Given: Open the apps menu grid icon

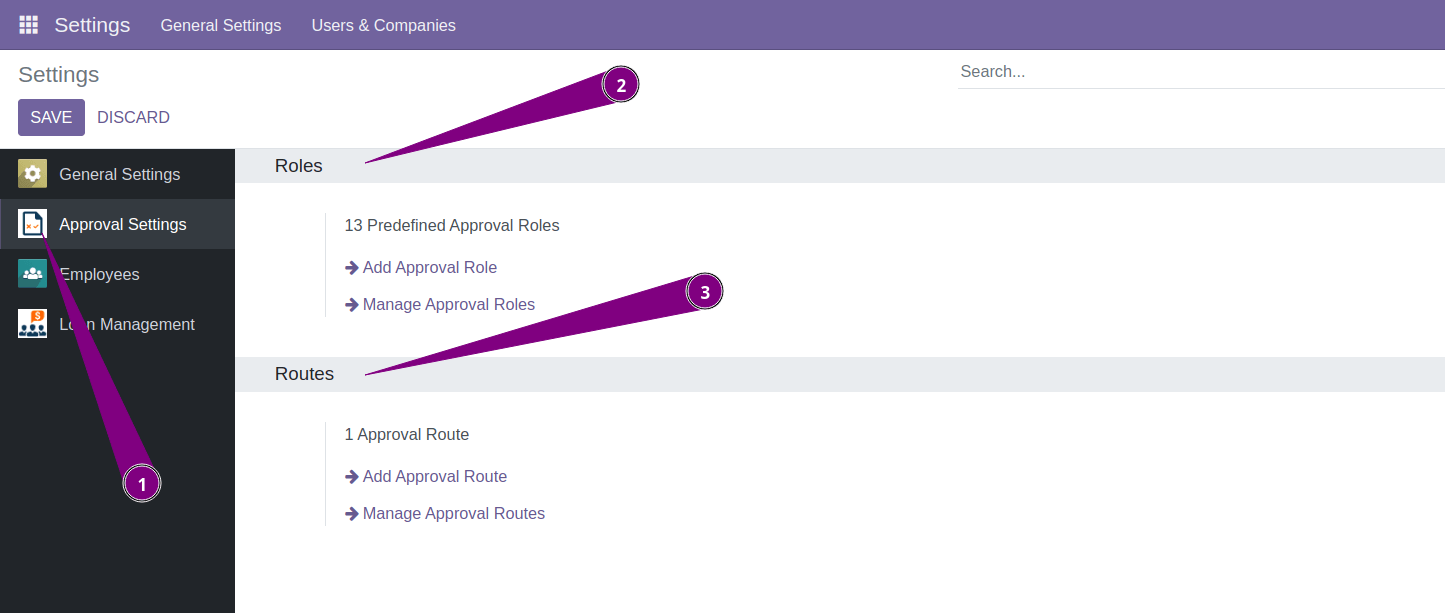Looking at the screenshot, I should coord(28,24).
